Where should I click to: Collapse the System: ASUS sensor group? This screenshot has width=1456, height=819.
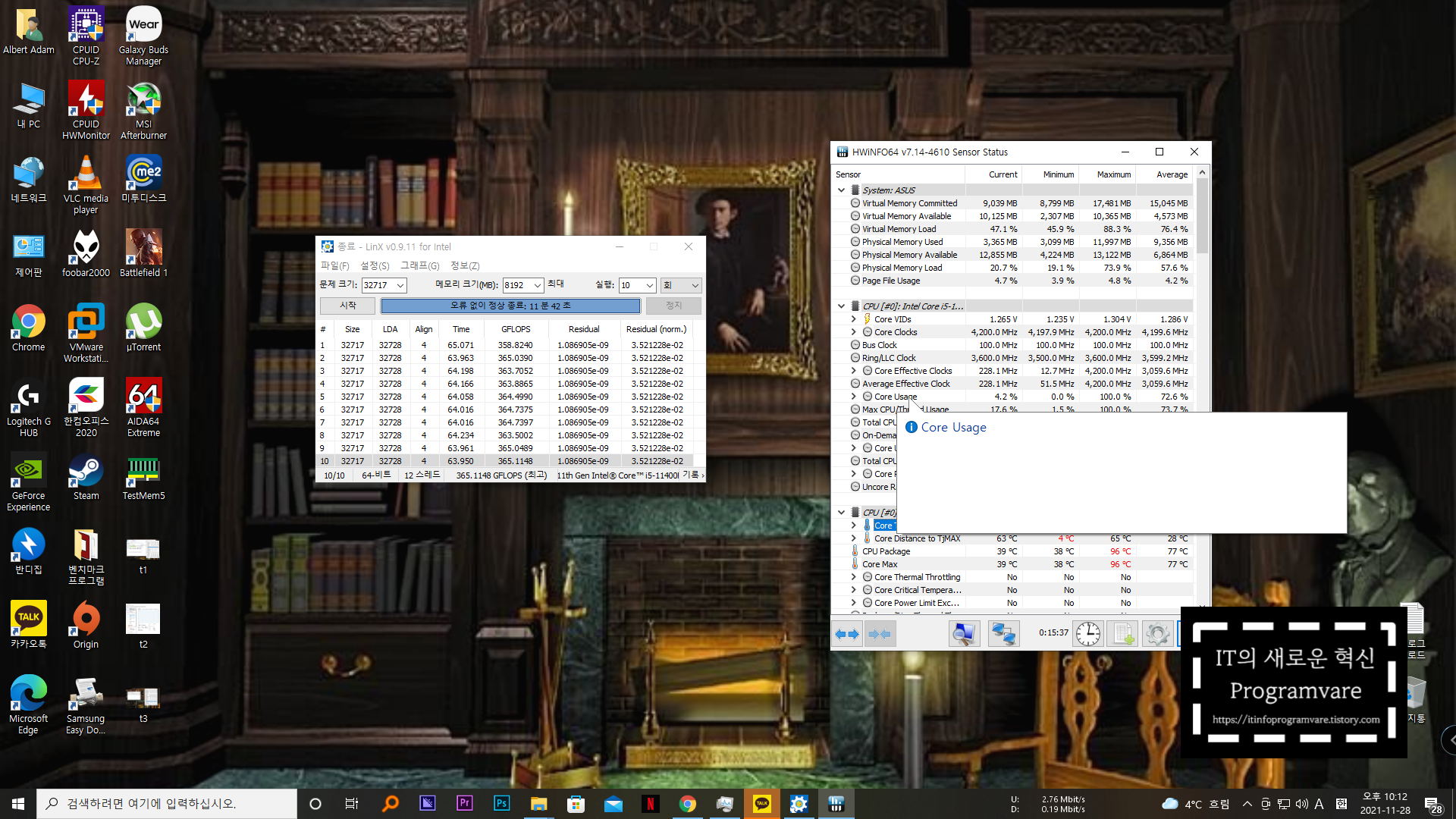click(841, 190)
